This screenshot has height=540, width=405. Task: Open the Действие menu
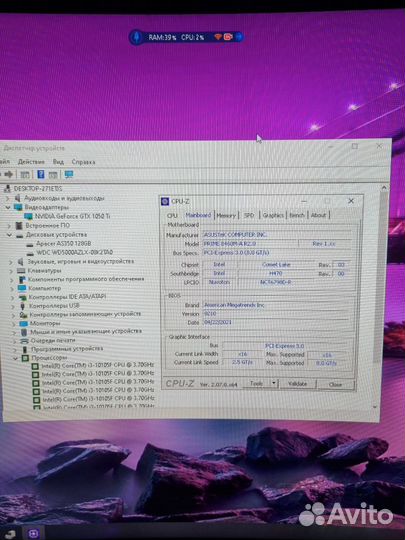(31, 162)
